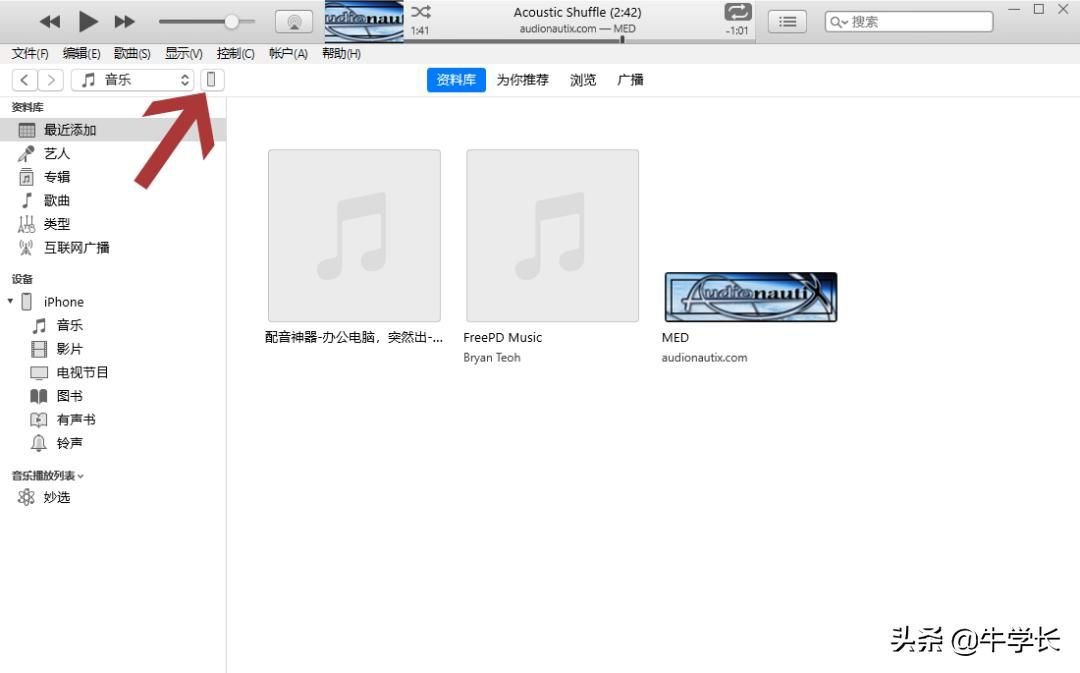This screenshot has height=673, width=1080.
Task: Open the search magnifier dropdown
Action: [838, 22]
